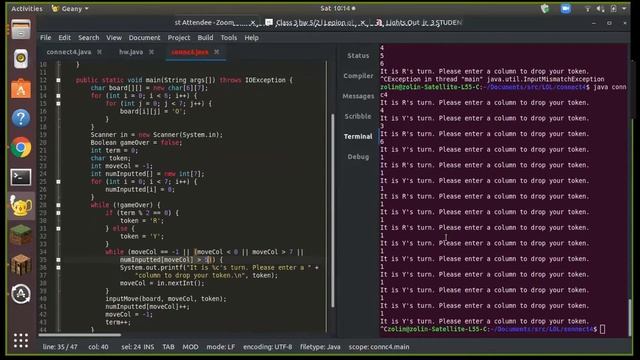The height and width of the screenshot is (360, 640).
Task: Show Applications grid in the dock
Action: click(21, 340)
